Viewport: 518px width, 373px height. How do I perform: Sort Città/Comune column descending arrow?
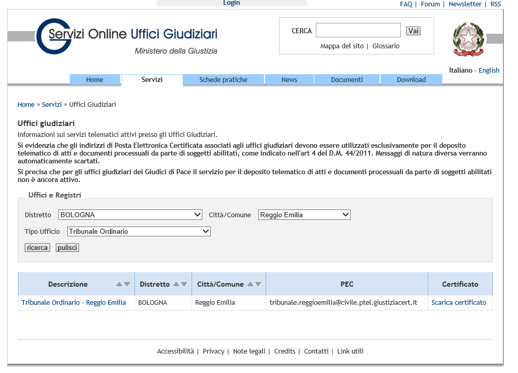[258, 284]
